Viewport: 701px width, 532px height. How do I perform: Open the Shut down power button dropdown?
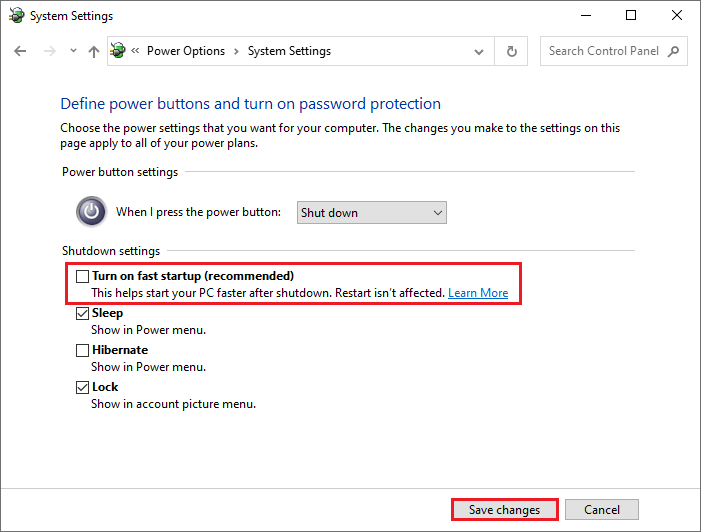point(372,212)
